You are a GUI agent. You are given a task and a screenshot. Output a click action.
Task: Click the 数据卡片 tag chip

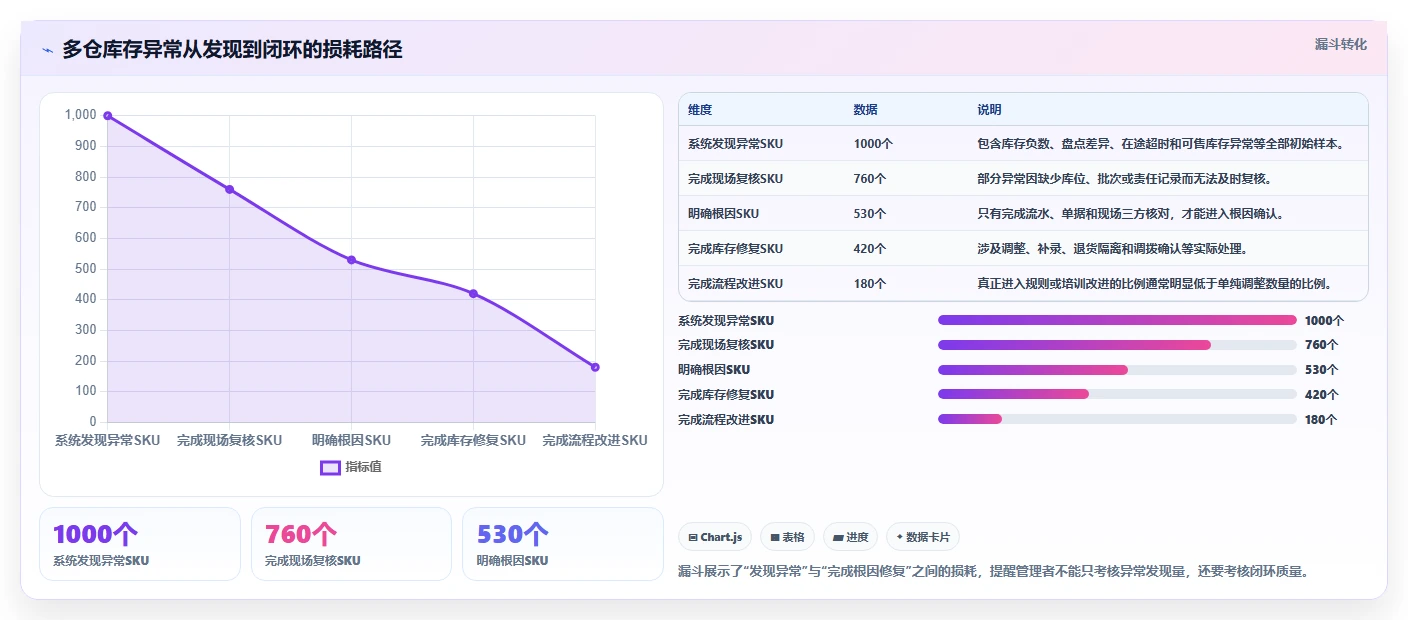(923, 537)
